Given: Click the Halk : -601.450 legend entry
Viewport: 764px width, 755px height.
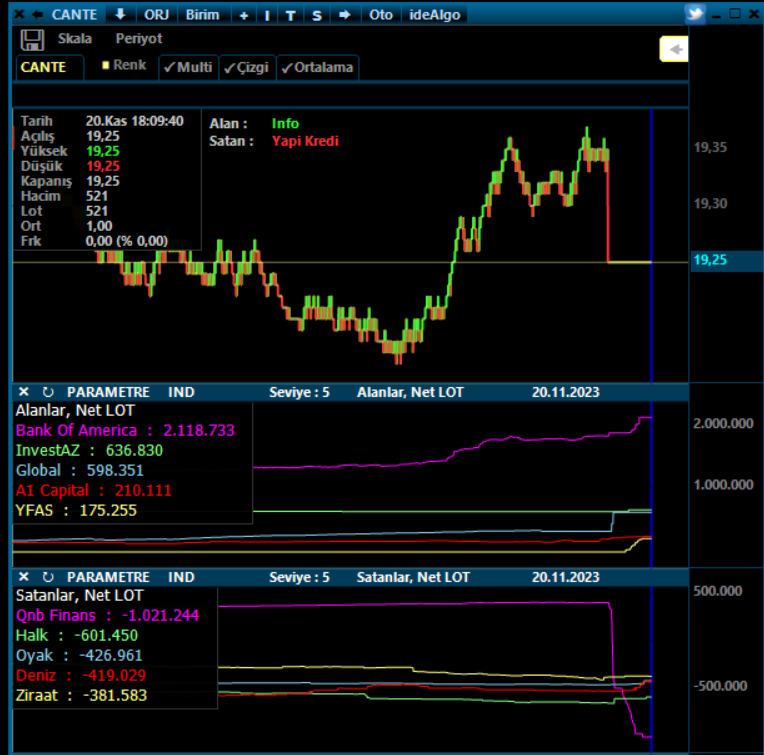Looking at the screenshot, I should [x=77, y=635].
